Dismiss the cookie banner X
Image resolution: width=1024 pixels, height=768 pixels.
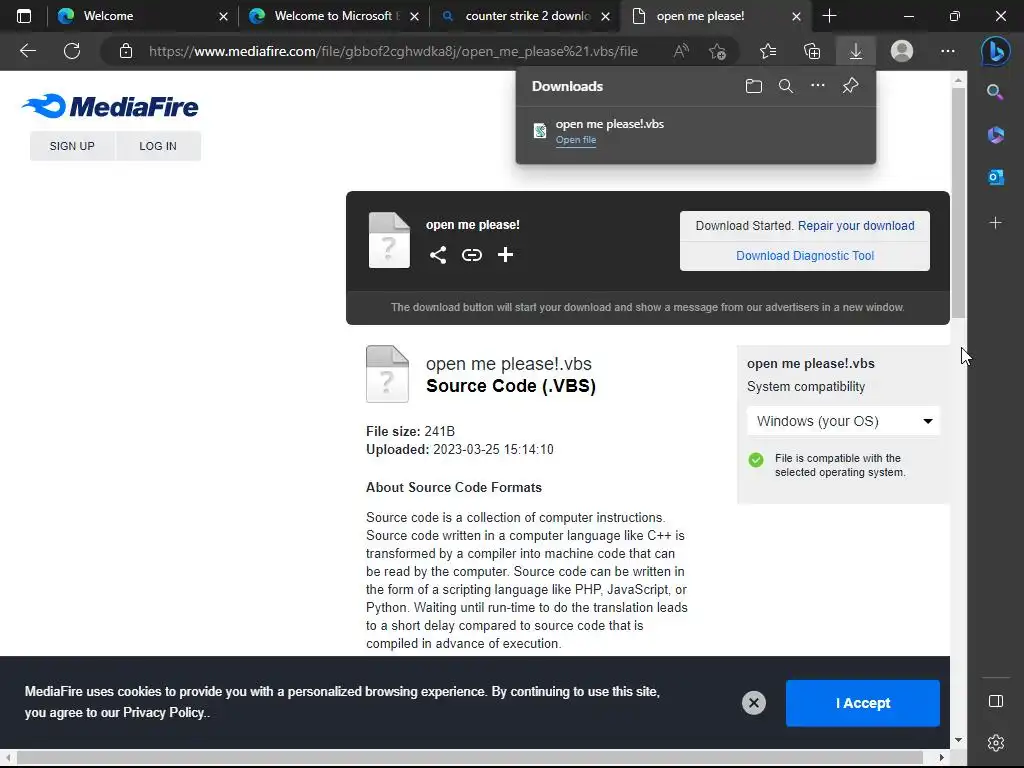tap(754, 703)
